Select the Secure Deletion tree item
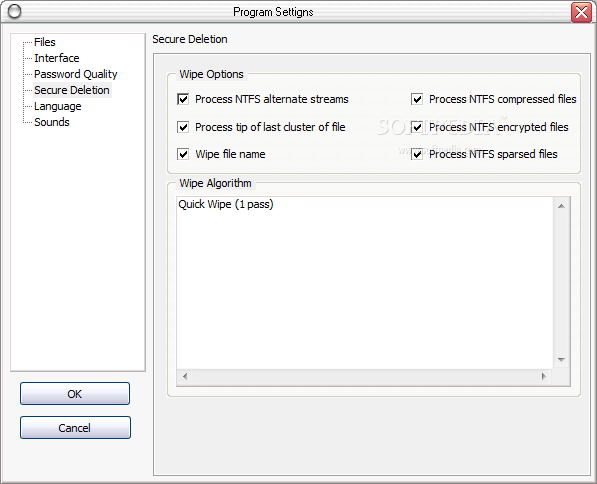This screenshot has width=597, height=484. pyautogui.click(x=72, y=90)
